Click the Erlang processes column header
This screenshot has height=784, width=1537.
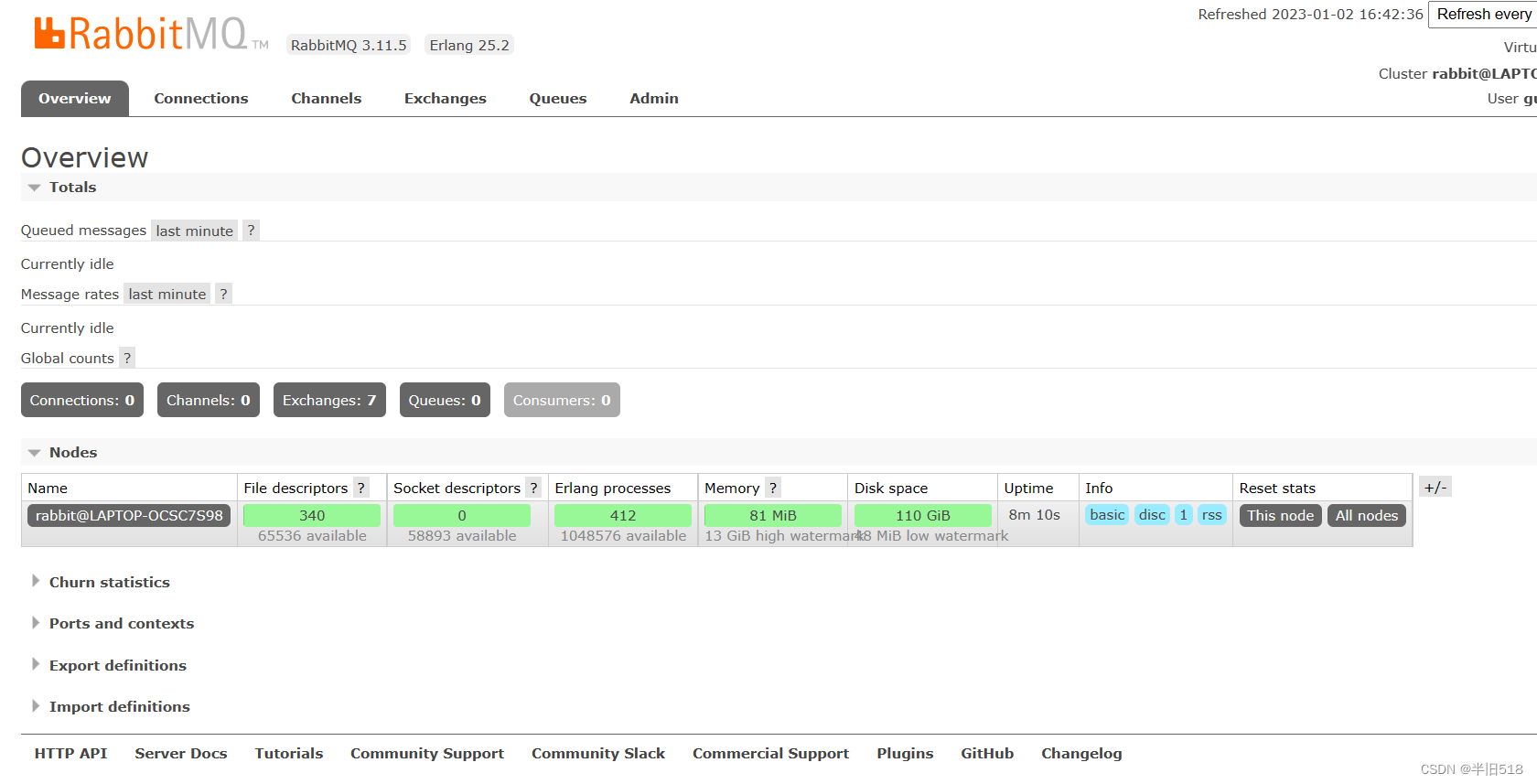pos(613,488)
